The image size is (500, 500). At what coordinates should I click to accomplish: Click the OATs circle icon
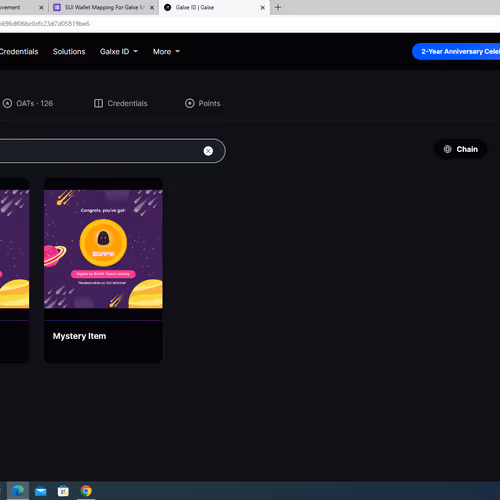click(7, 103)
